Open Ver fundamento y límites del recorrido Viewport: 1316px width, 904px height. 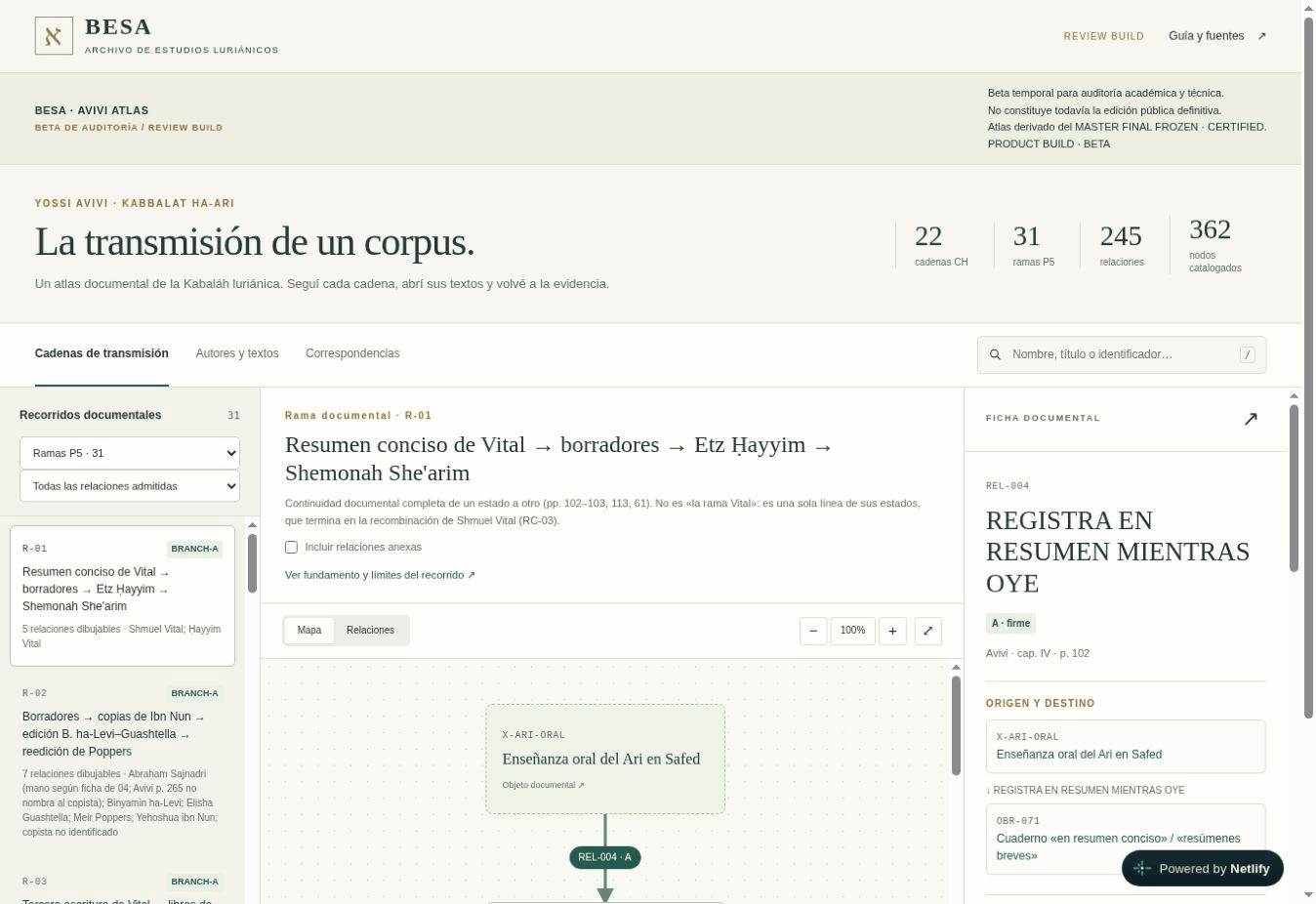pos(380,575)
